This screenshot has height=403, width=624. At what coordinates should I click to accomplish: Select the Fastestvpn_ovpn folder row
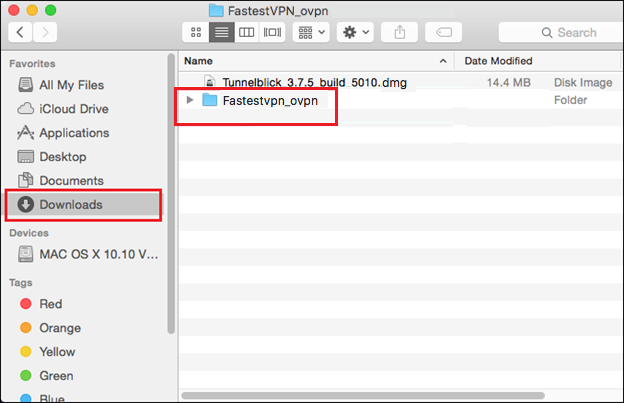pos(400,100)
